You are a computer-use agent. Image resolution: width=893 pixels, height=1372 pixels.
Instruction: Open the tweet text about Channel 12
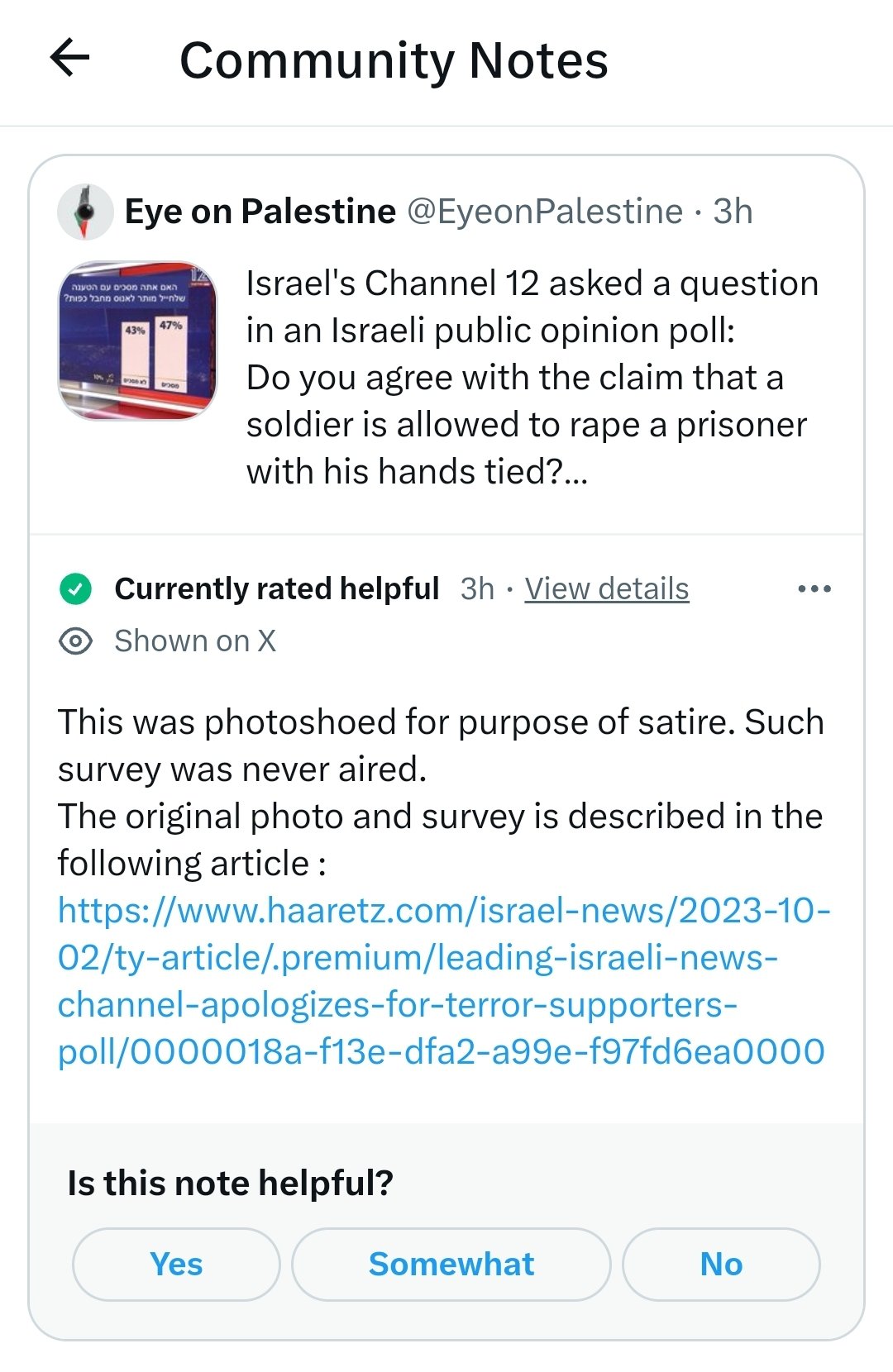[532, 378]
